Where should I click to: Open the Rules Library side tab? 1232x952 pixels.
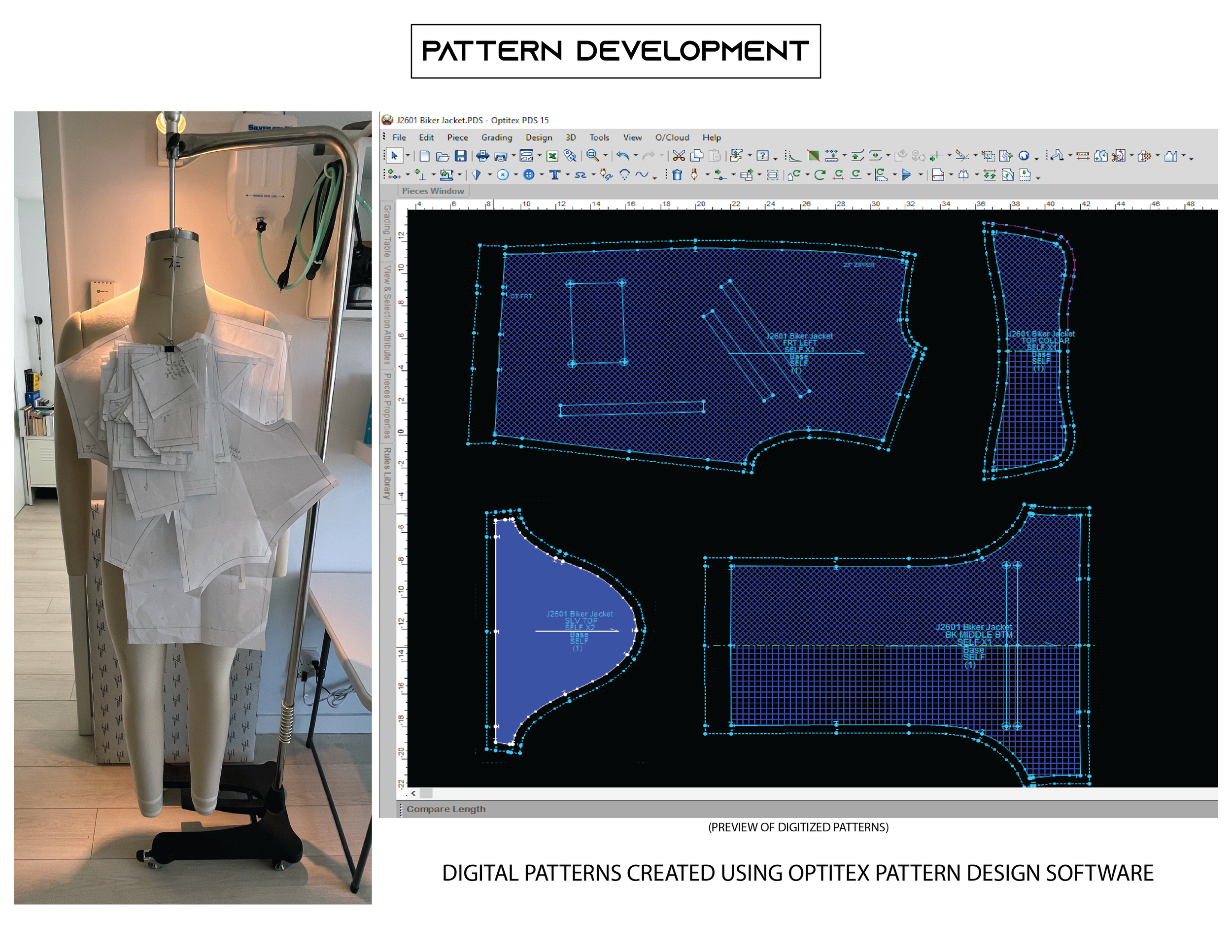coord(387,473)
